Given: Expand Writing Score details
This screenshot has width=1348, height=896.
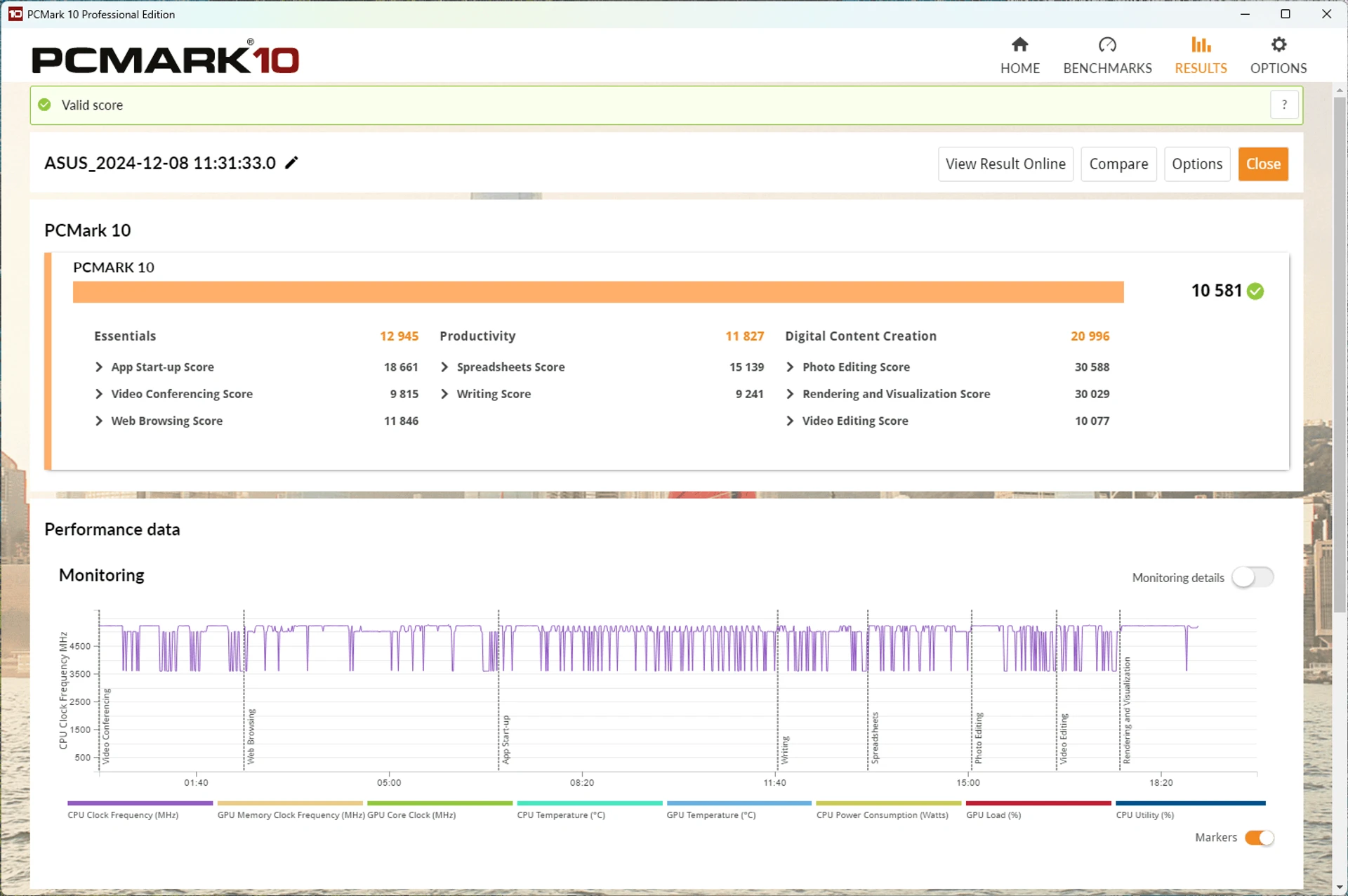Looking at the screenshot, I should coord(444,394).
